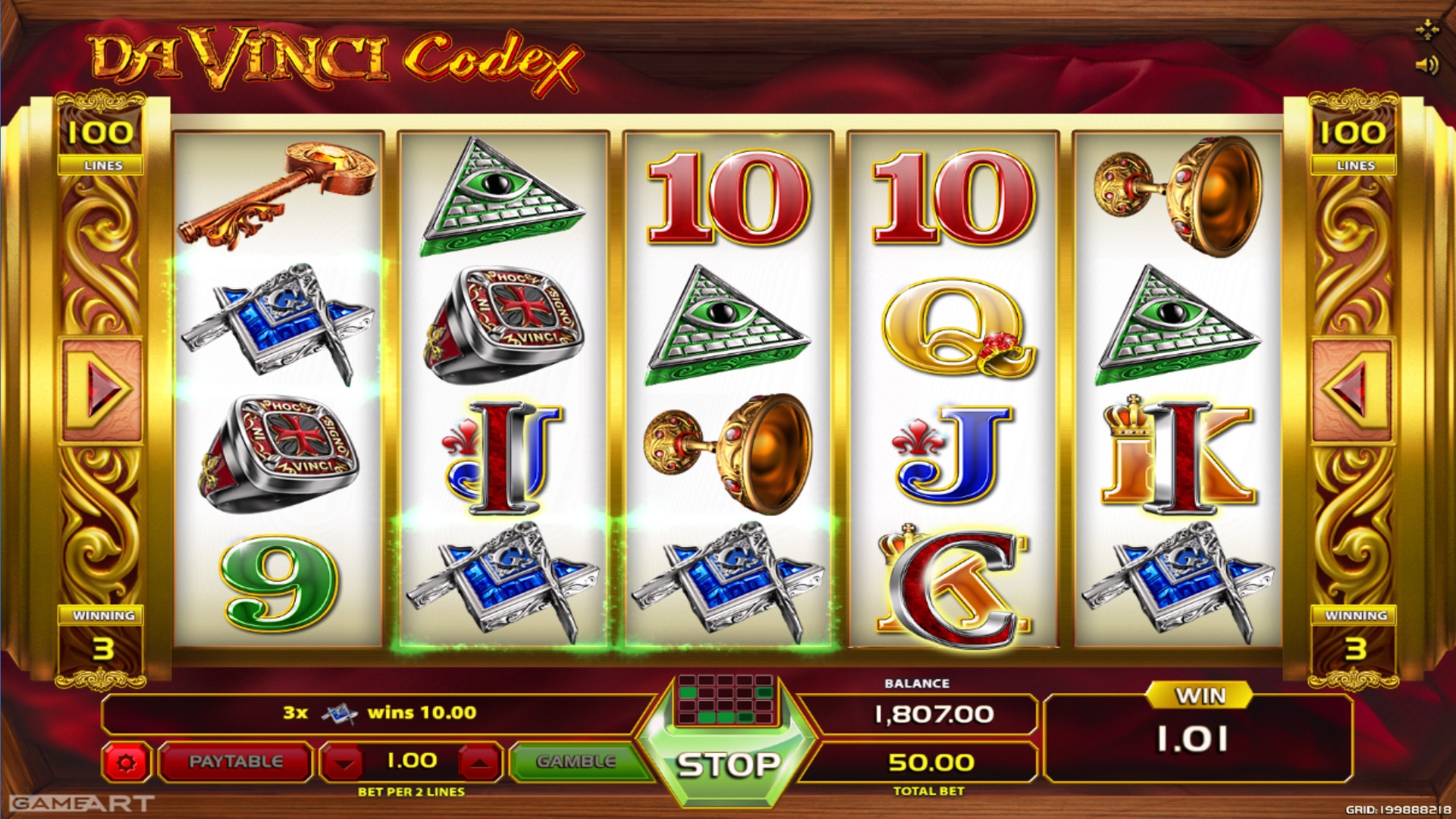The image size is (1456, 819).
Task: Select the green 9 symbol on reel one
Action: 278,582
